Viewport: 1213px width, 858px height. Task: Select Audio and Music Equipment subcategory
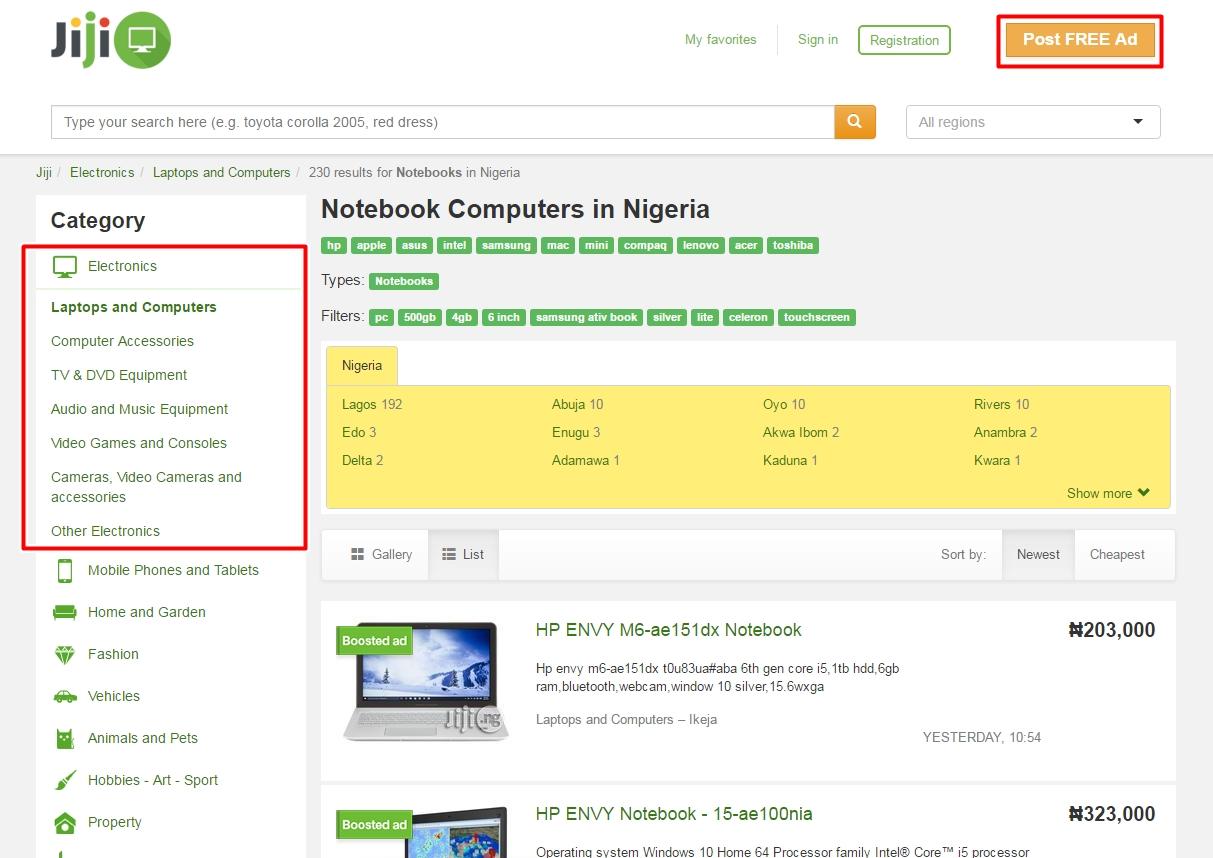(139, 409)
